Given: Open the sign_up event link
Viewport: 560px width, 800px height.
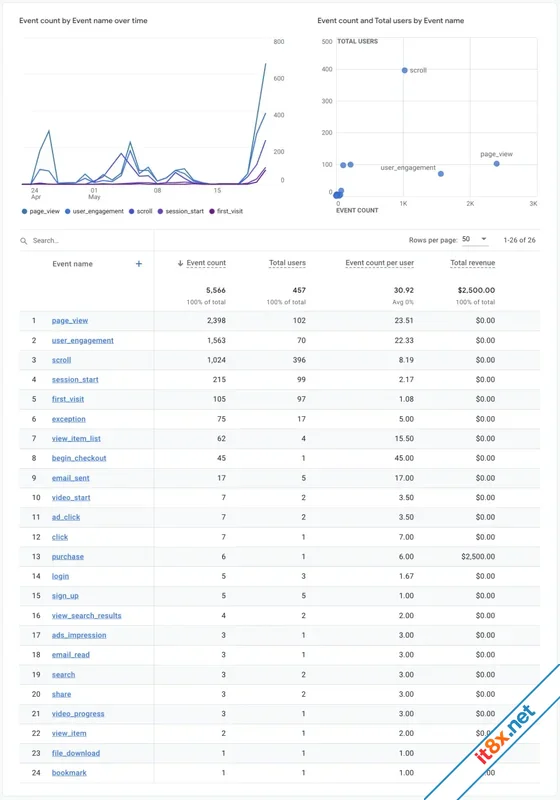Looking at the screenshot, I should (65, 595).
